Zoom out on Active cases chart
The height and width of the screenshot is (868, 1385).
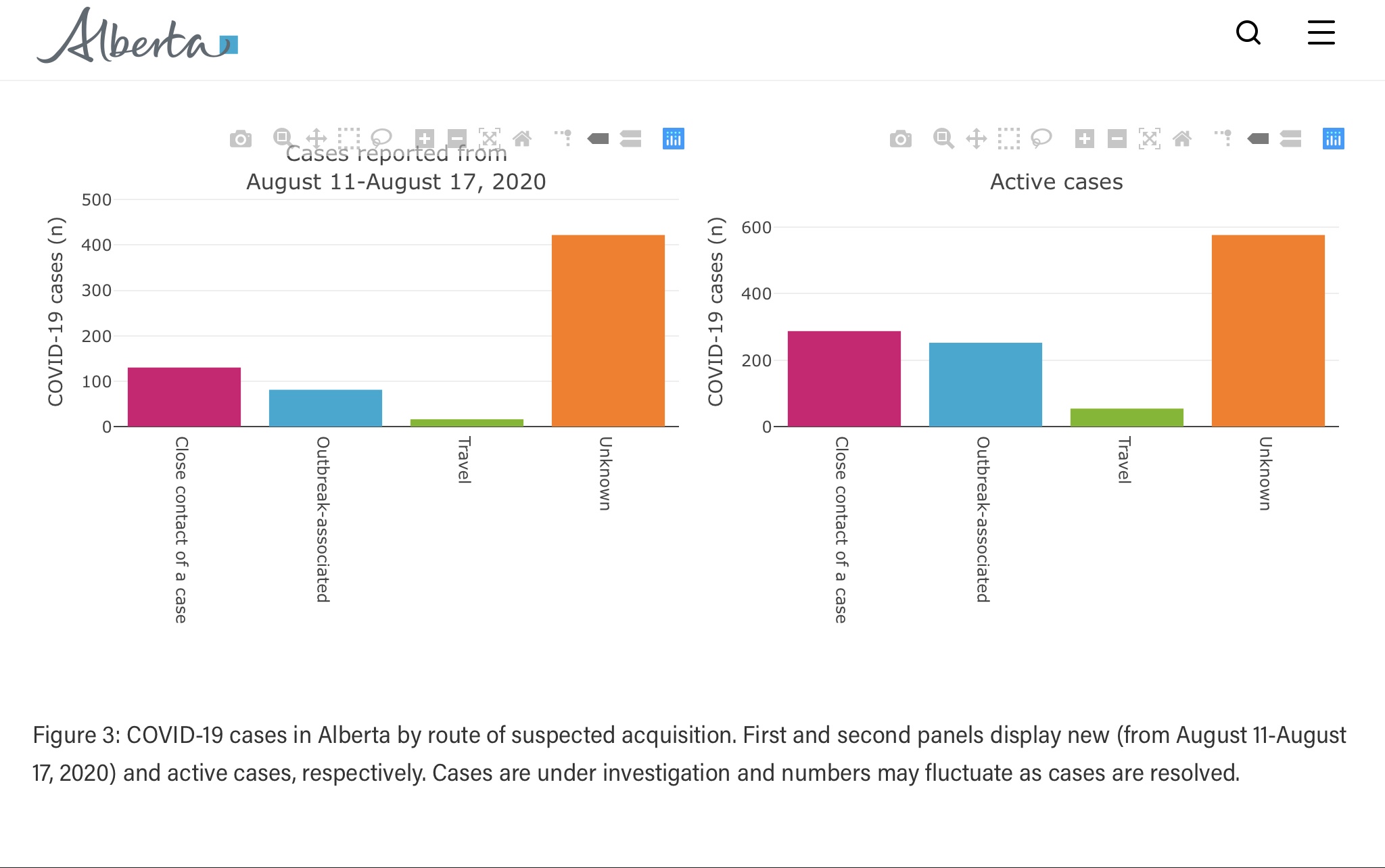1117,139
